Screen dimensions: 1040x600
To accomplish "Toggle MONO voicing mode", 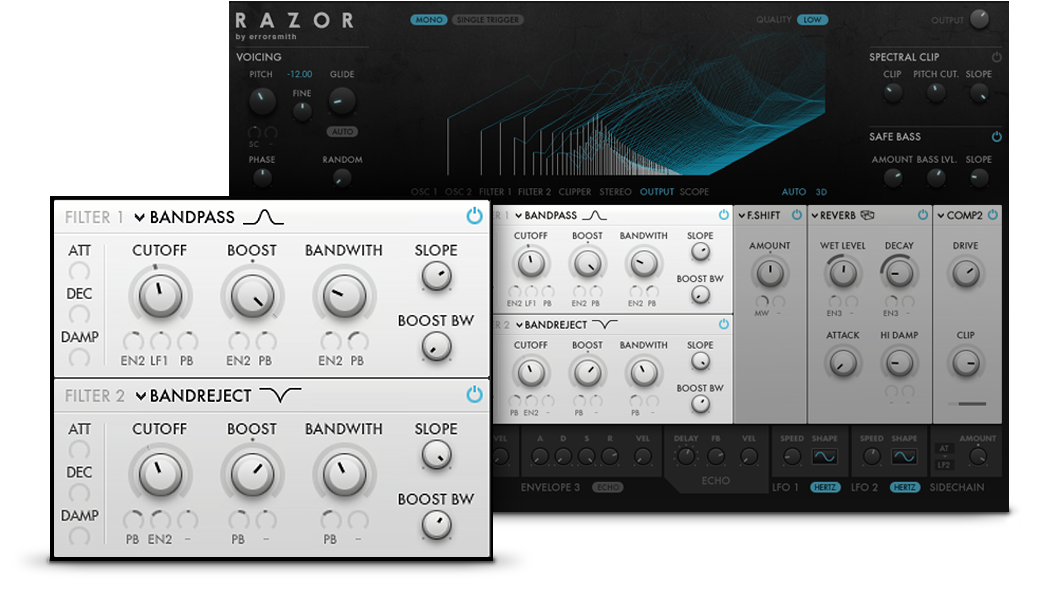I will 428,20.
